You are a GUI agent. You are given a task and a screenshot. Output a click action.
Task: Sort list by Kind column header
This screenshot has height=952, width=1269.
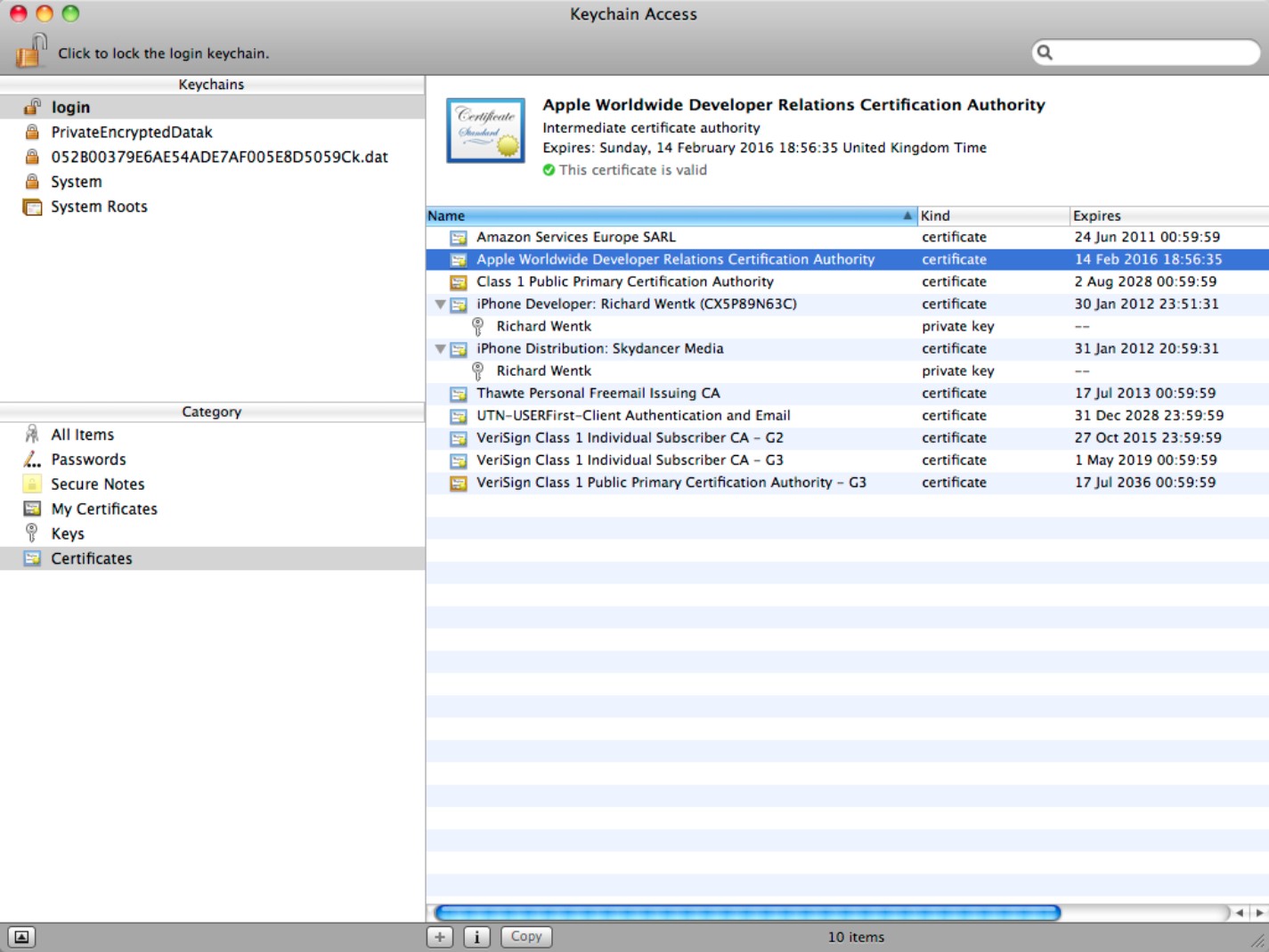tap(993, 216)
